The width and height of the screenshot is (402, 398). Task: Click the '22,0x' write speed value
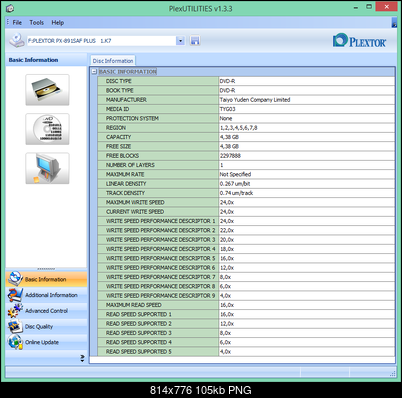[227, 230]
